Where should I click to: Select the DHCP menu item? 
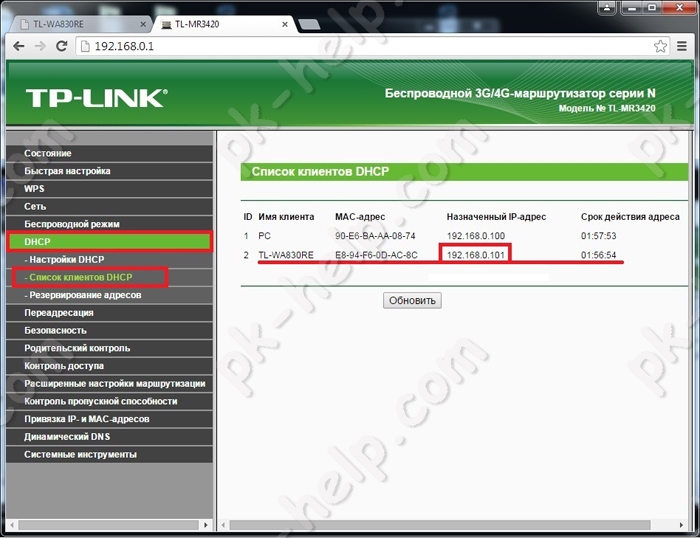(109, 242)
